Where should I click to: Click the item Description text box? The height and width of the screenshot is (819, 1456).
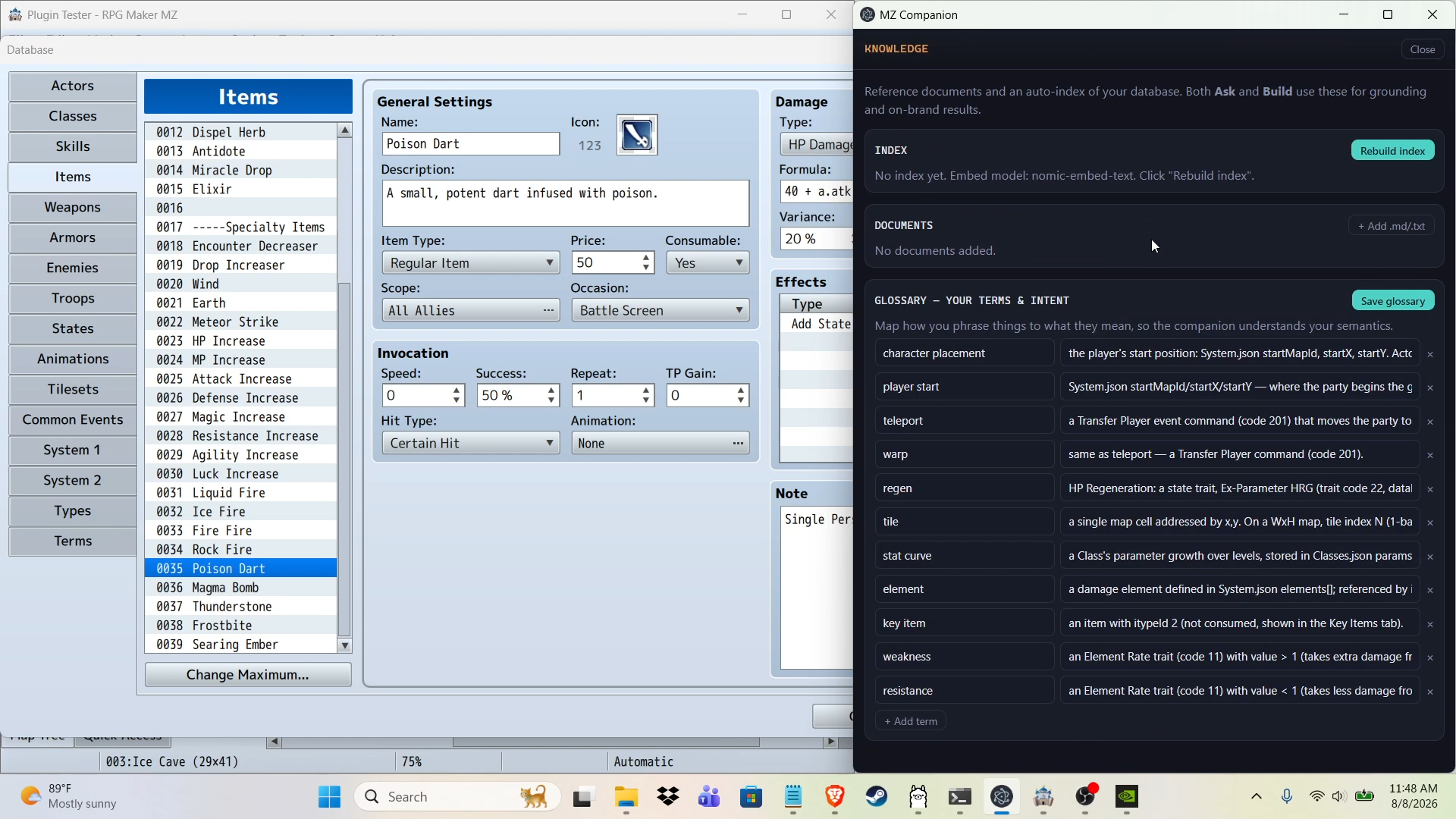565,203
